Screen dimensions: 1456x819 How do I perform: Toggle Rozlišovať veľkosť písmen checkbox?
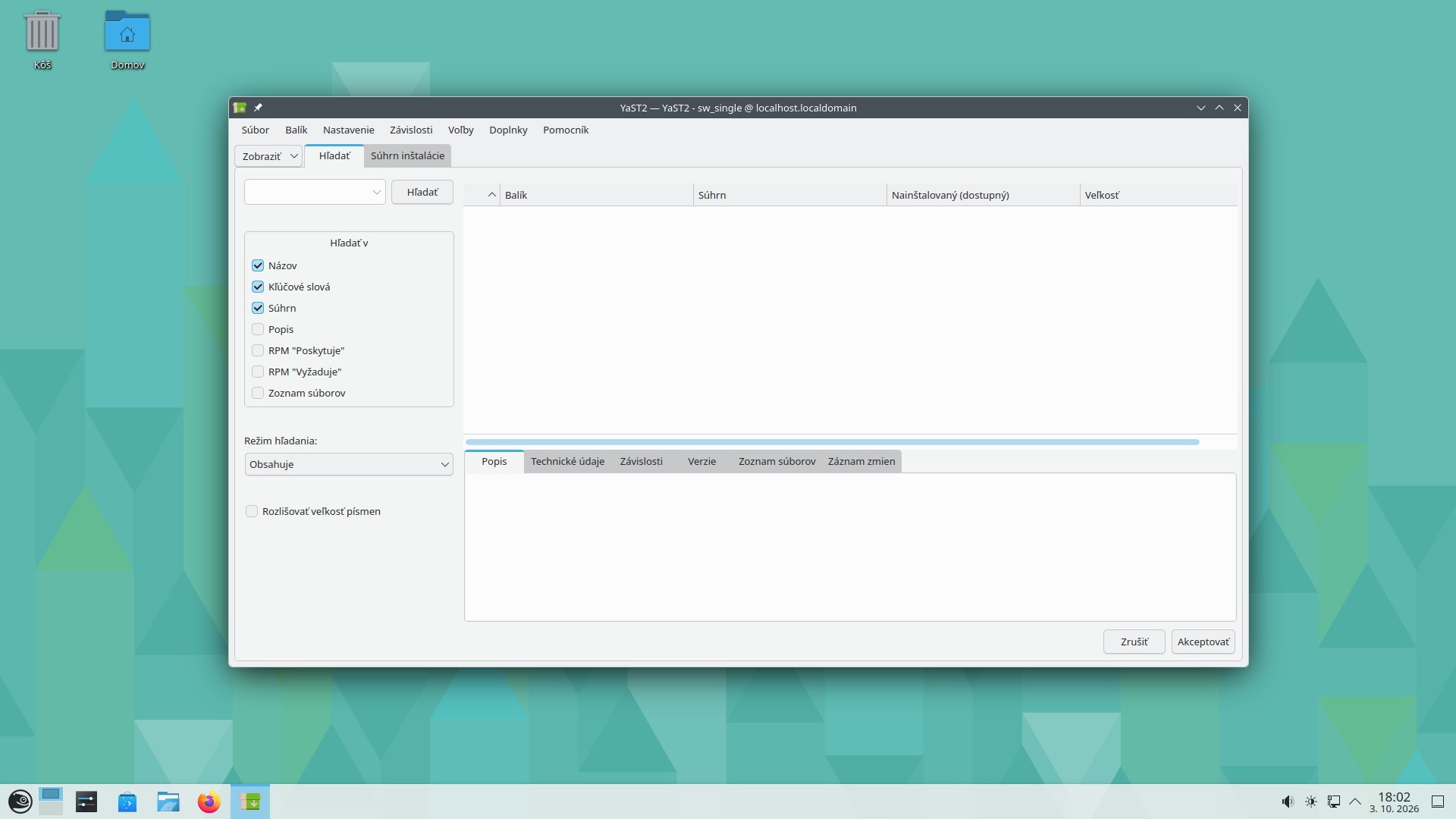tap(252, 511)
